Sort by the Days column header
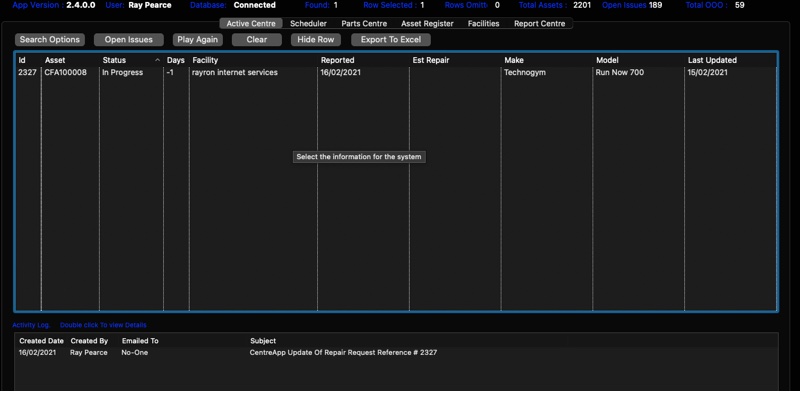 pos(176,60)
